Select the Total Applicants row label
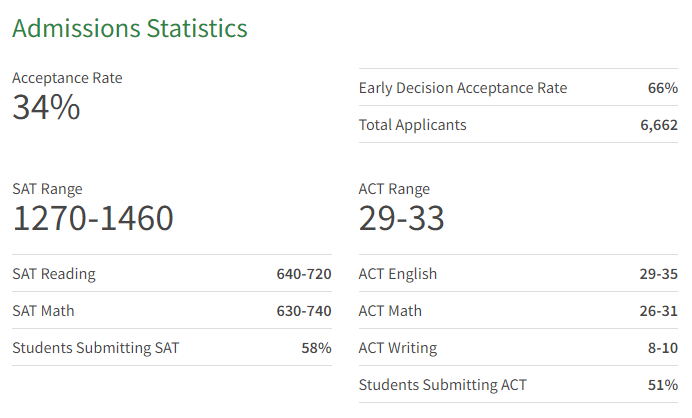The image size is (692, 418). pyautogui.click(x=412, y=125)
